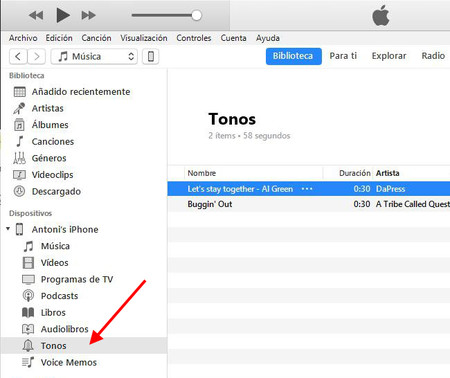The height and width of the screenshot is (378, 450).
Task: Go forward with the right chevron button
Action: (36, 56)
